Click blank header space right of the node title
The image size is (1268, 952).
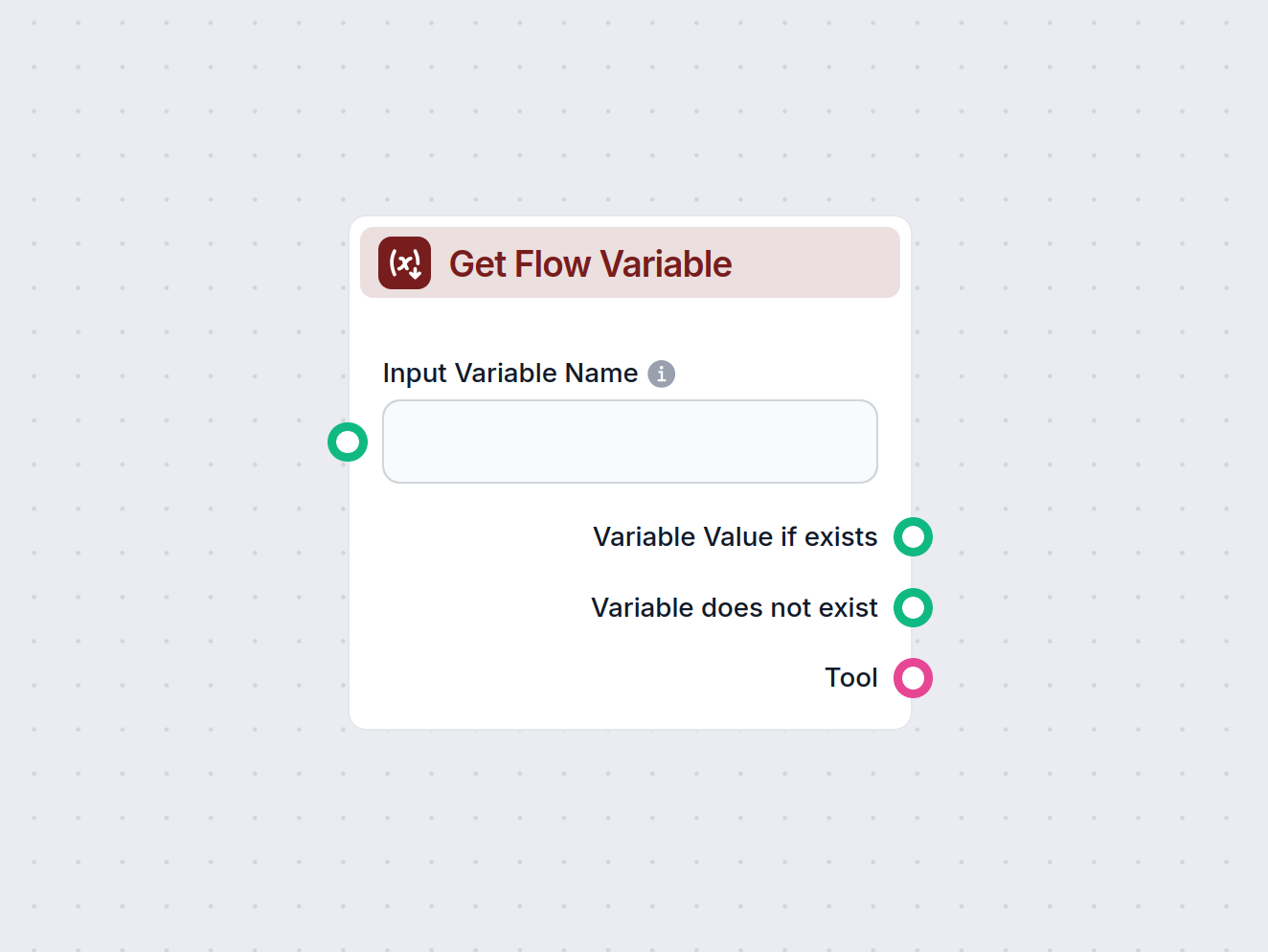tap(814, 263)
